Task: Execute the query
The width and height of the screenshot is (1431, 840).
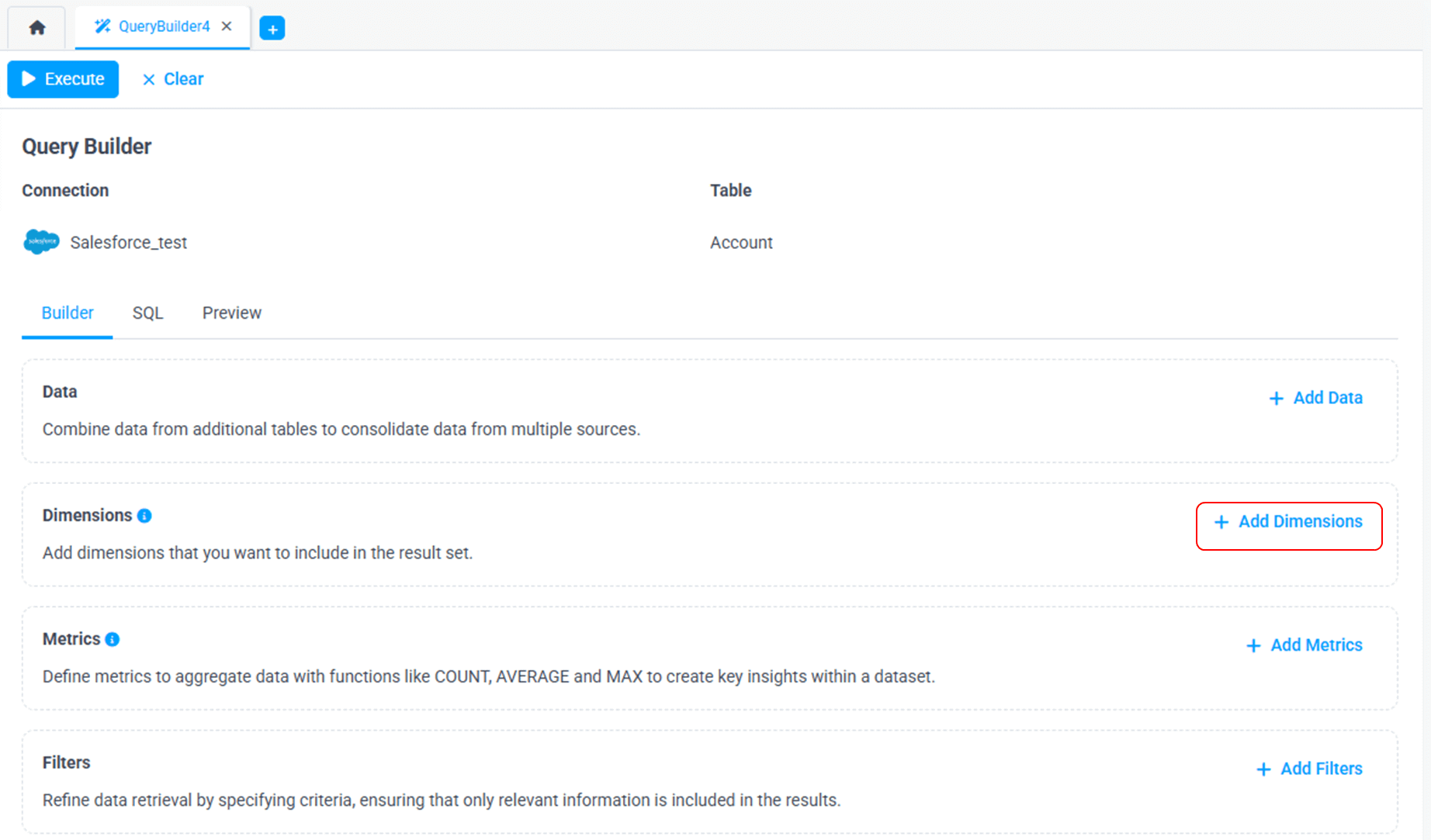Action: (x=63, y=79)
